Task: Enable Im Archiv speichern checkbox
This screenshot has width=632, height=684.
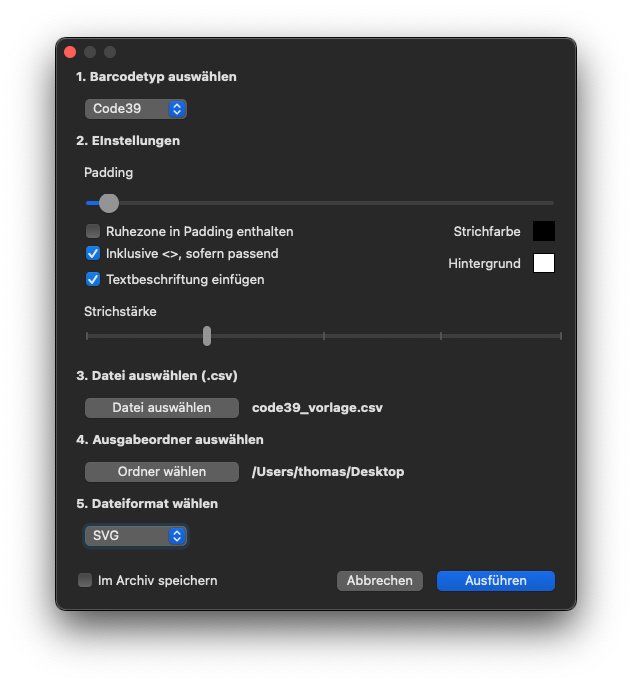Action: pyautogui.click(x=85, y=580)
